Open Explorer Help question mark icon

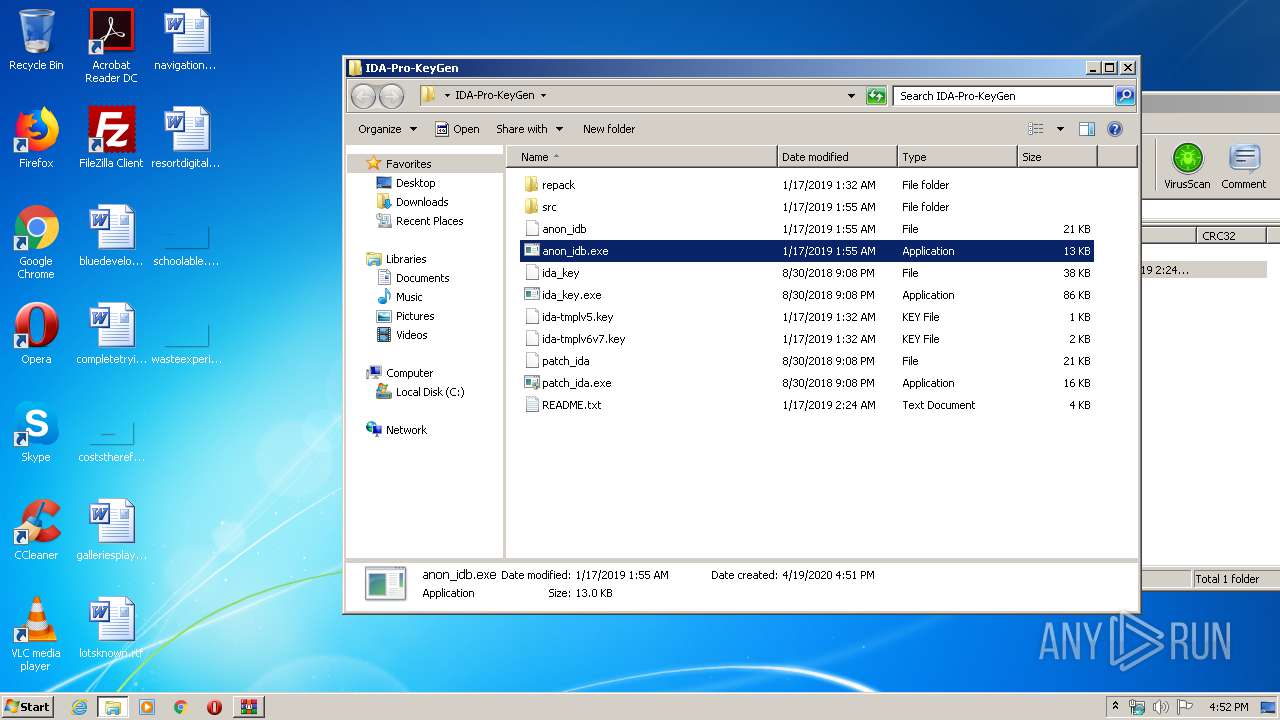[1115, 129]
